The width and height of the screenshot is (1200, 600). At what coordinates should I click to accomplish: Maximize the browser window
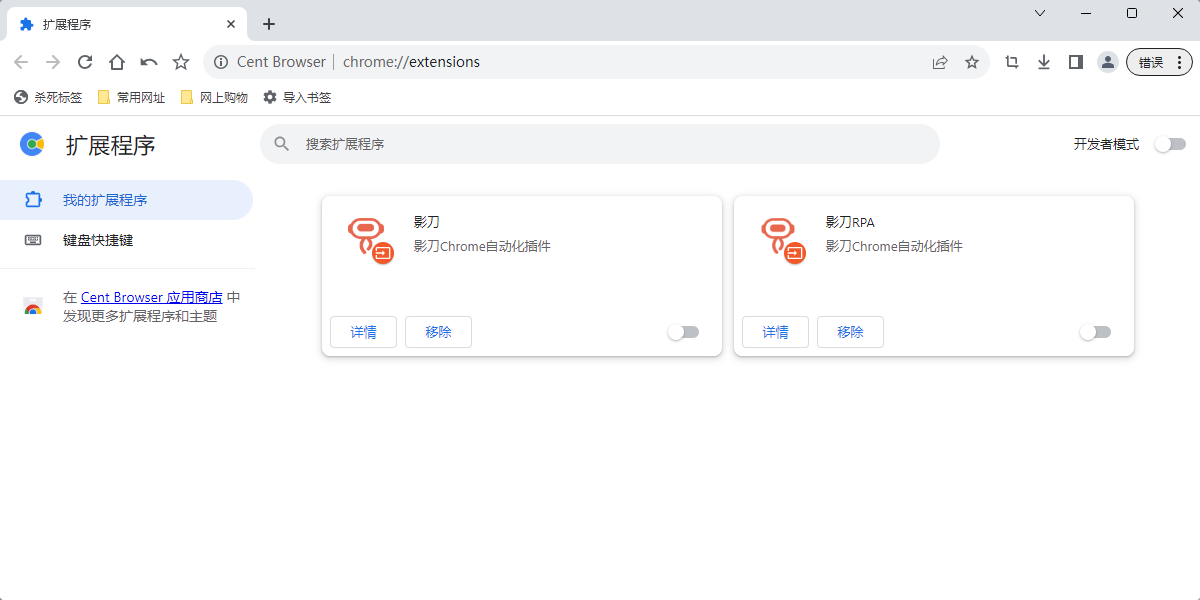coord(1132,13)
